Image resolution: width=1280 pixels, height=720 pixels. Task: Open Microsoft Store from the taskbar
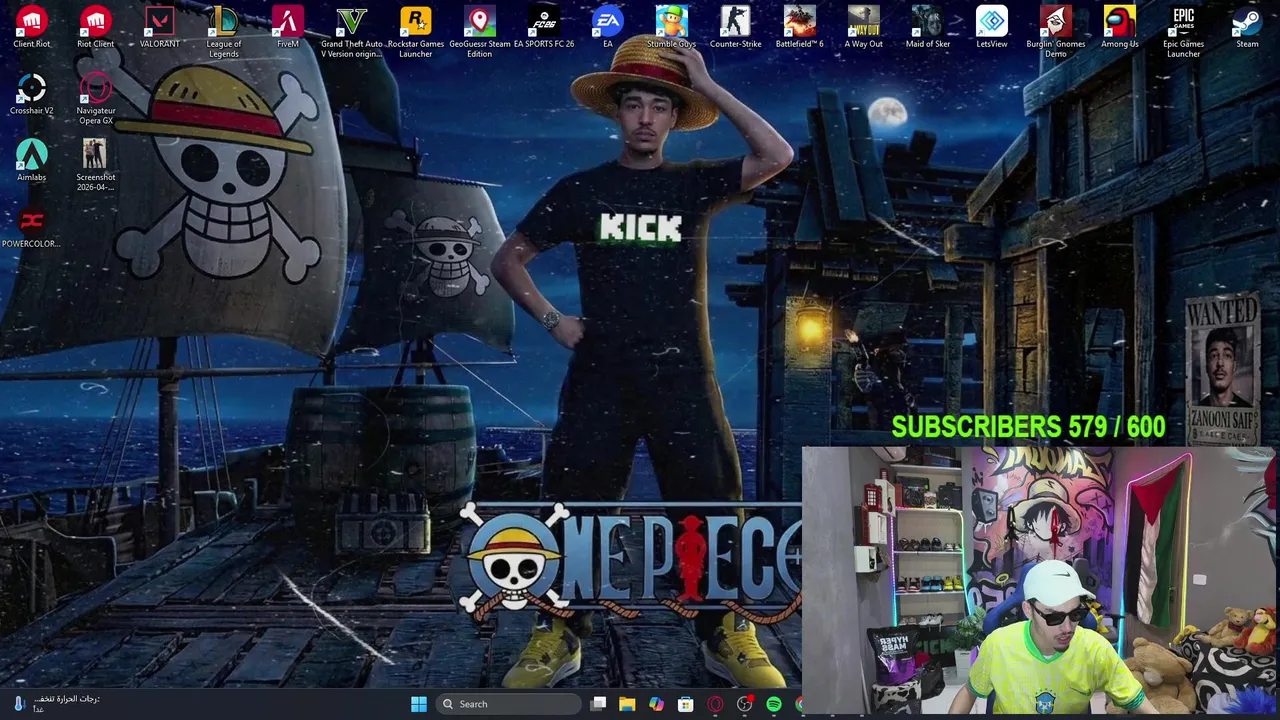[686, 704]
